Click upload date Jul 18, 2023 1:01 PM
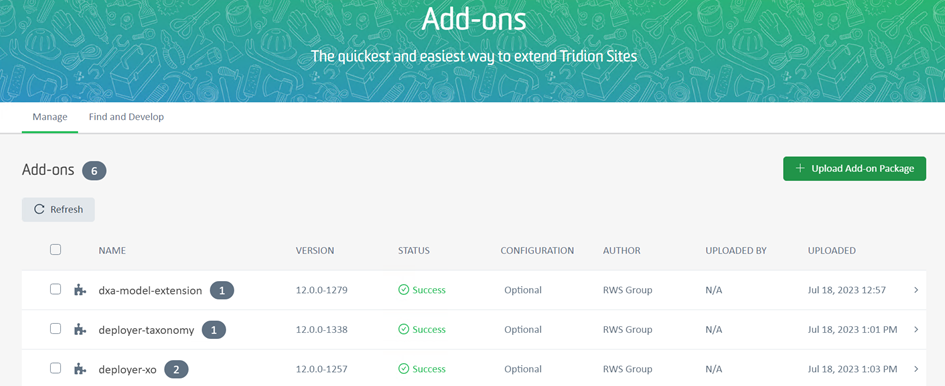945x386 pixels. [852, 329]
